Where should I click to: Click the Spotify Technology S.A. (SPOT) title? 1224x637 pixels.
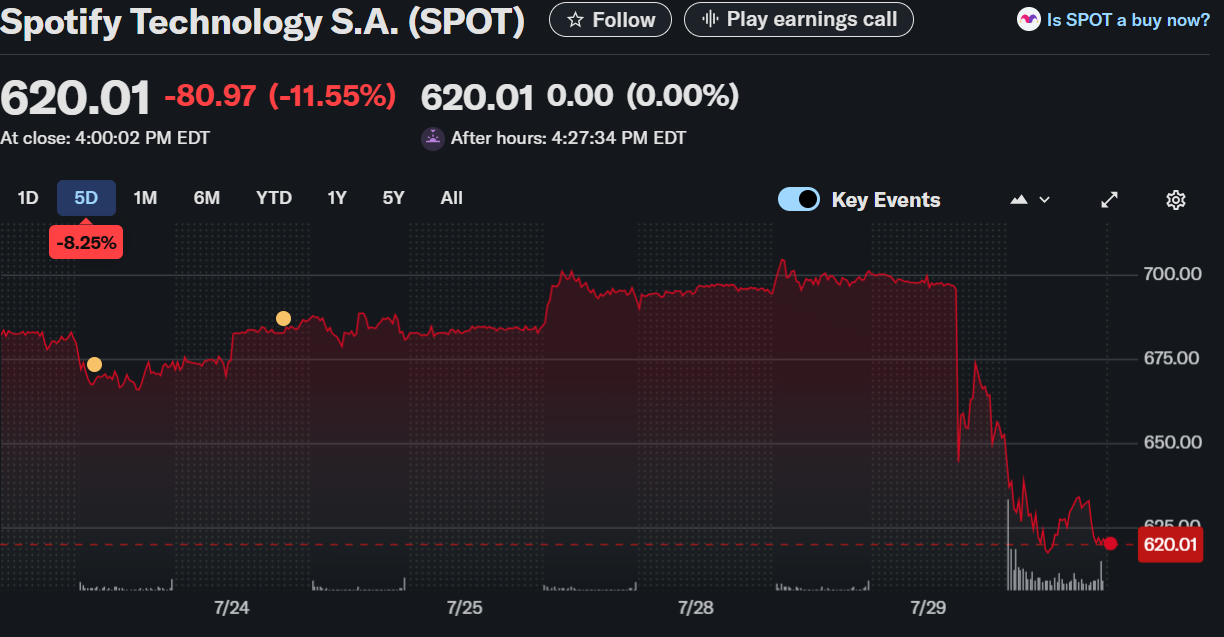[262, 21]
